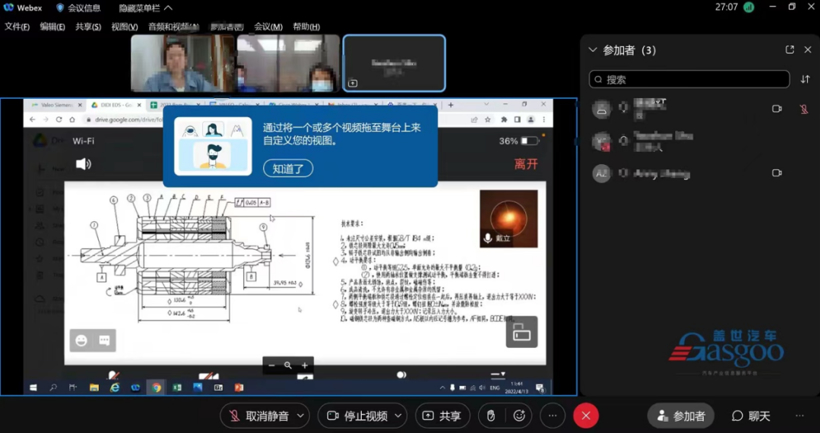Click the 共享 share button
Viewport: 820px width, 433px height.
(441, 415)
